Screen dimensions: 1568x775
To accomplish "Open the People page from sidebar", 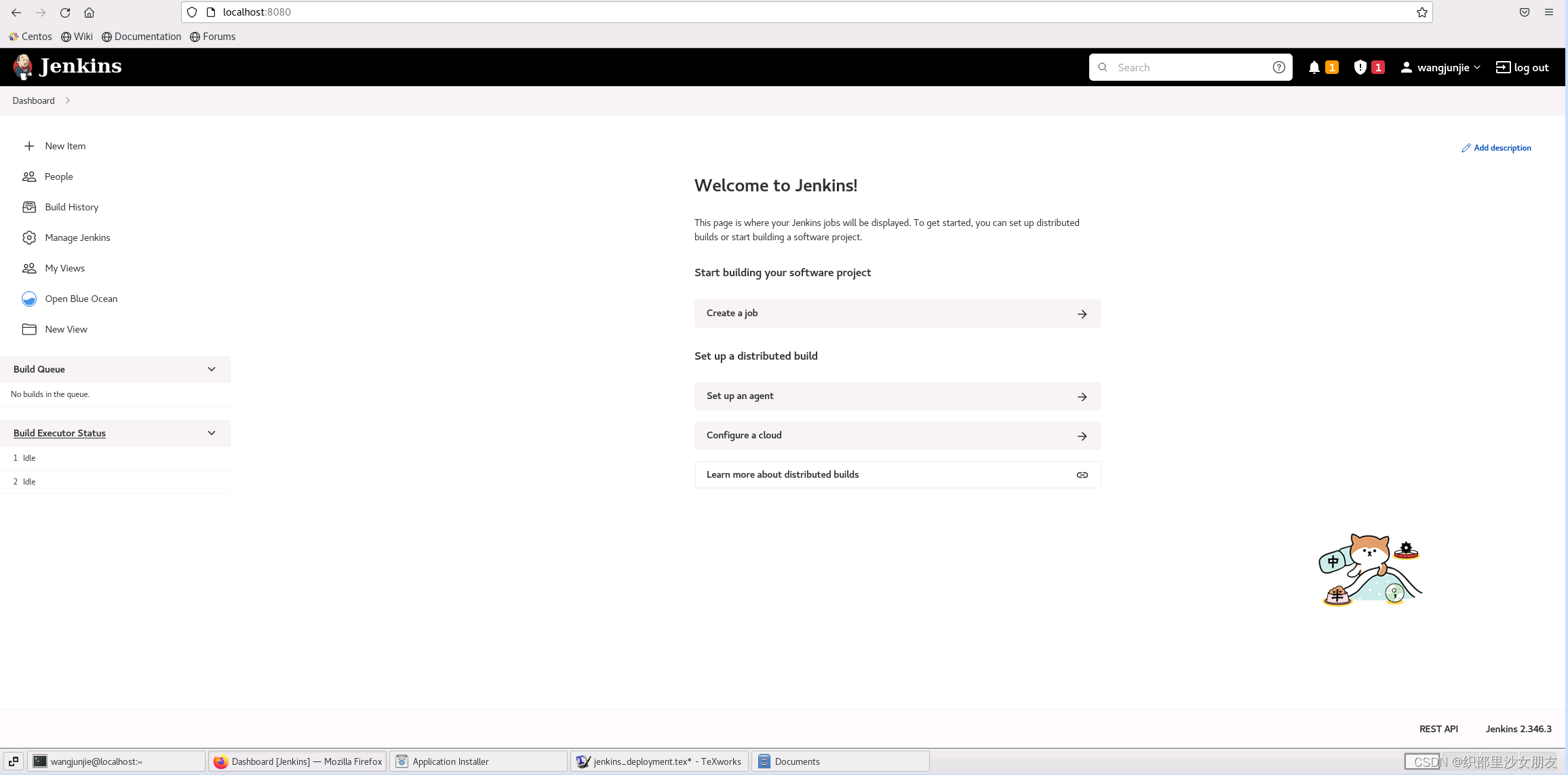I will coord(58,176).
